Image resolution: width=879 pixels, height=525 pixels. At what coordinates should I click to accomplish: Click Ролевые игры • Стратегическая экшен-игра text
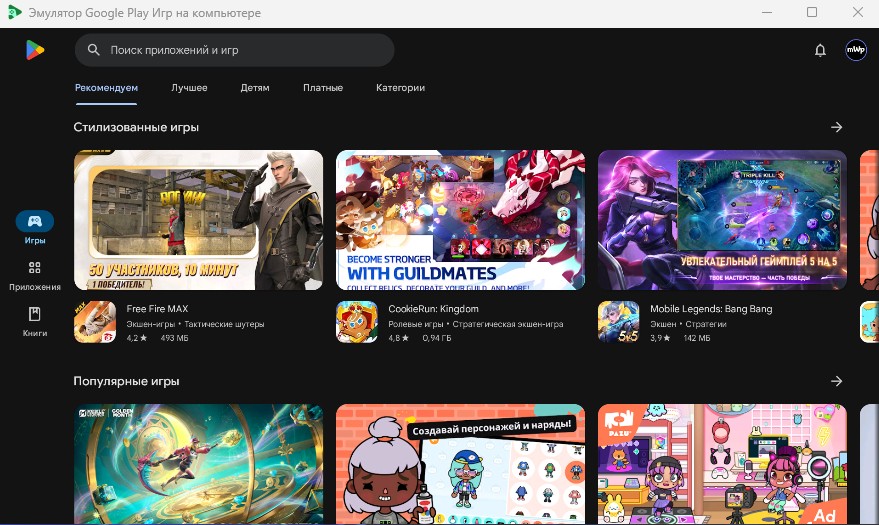tap(476, 324)
